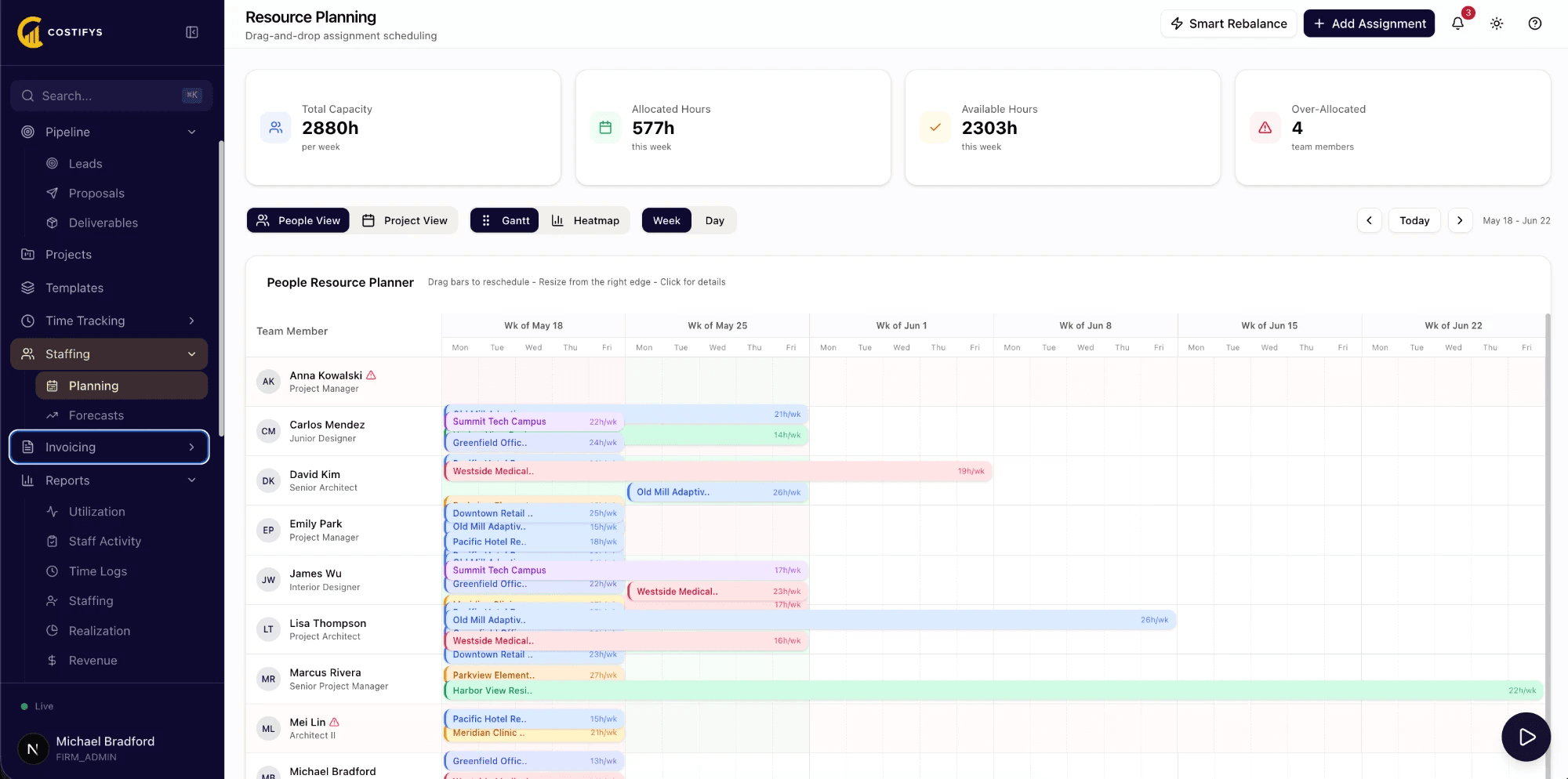Click the ML avatar for Mei Lin
The image size is (1568, 779).
[268, 729]
